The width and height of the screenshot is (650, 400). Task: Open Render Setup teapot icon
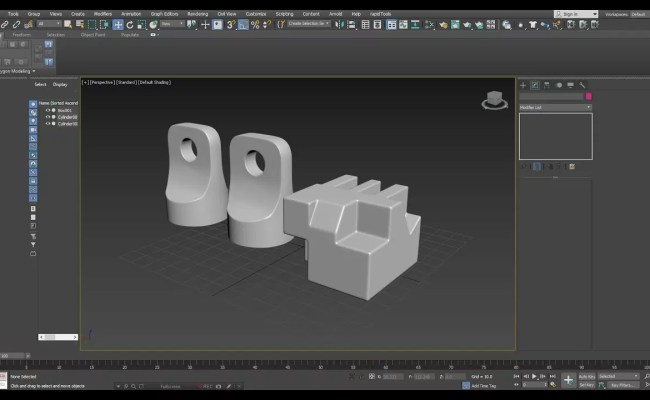point(443,25)
